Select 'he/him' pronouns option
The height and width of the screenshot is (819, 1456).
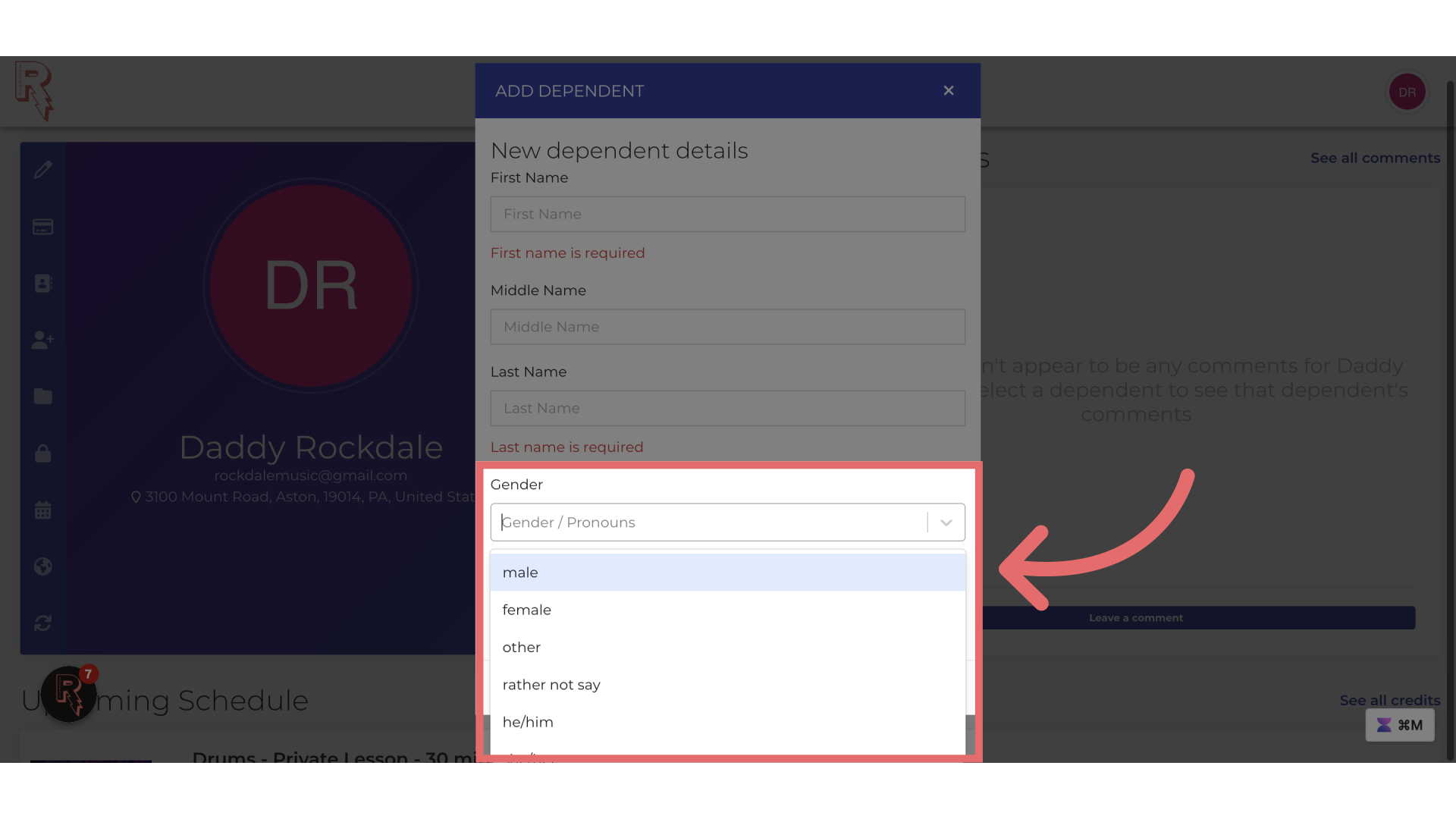click(728, 722)
